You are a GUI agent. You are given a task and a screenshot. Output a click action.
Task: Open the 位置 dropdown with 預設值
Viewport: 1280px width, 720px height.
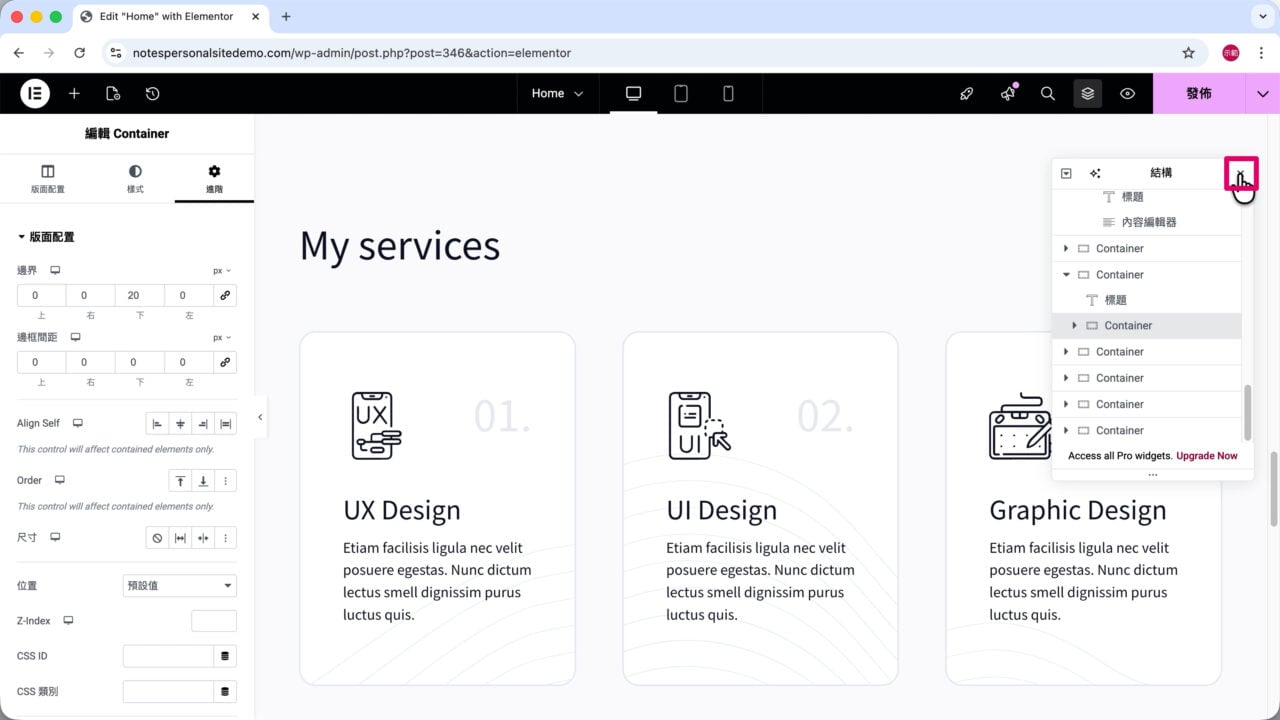(x=179, y=585)
